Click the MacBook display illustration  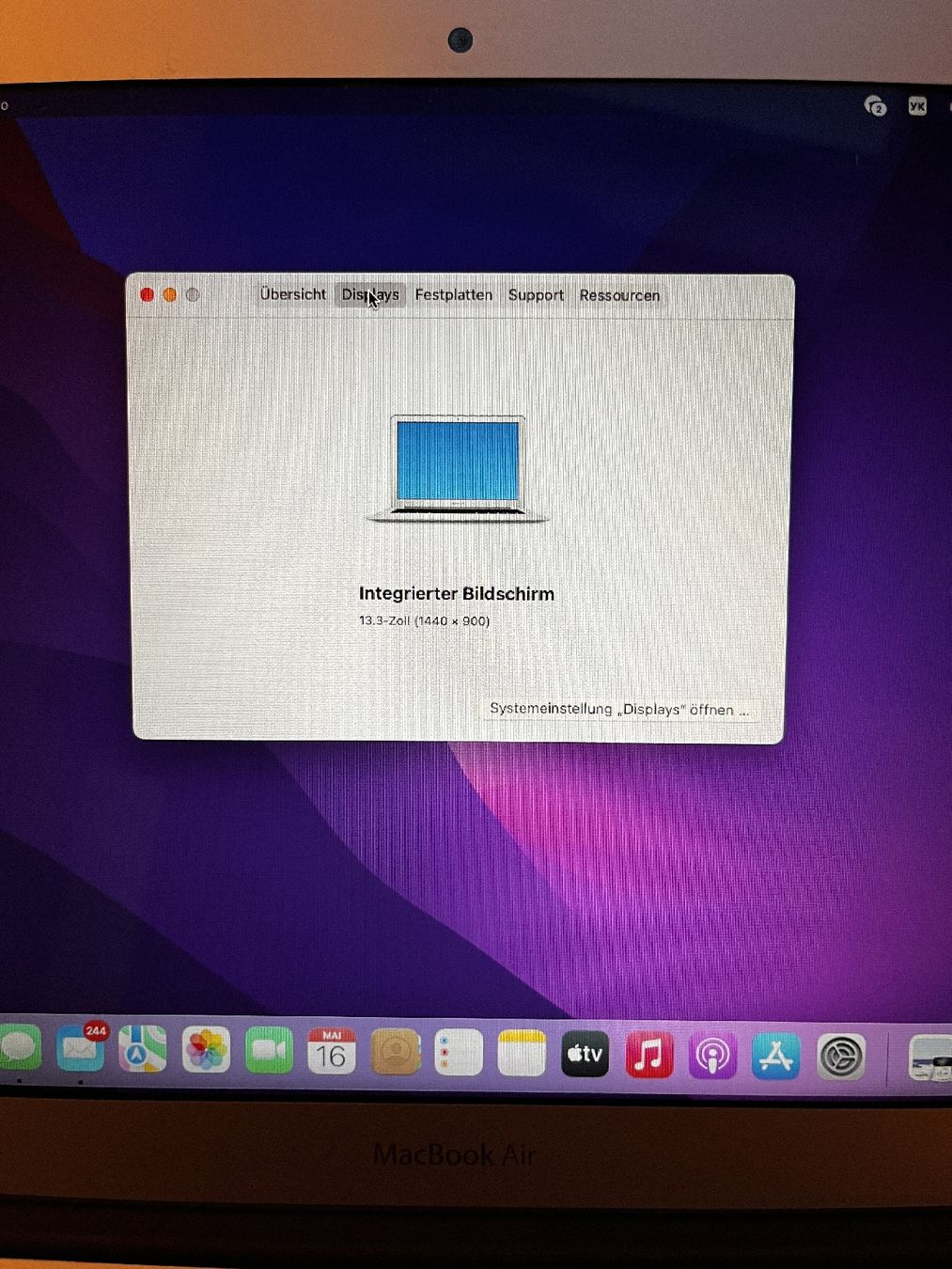(x=458, y=468)
